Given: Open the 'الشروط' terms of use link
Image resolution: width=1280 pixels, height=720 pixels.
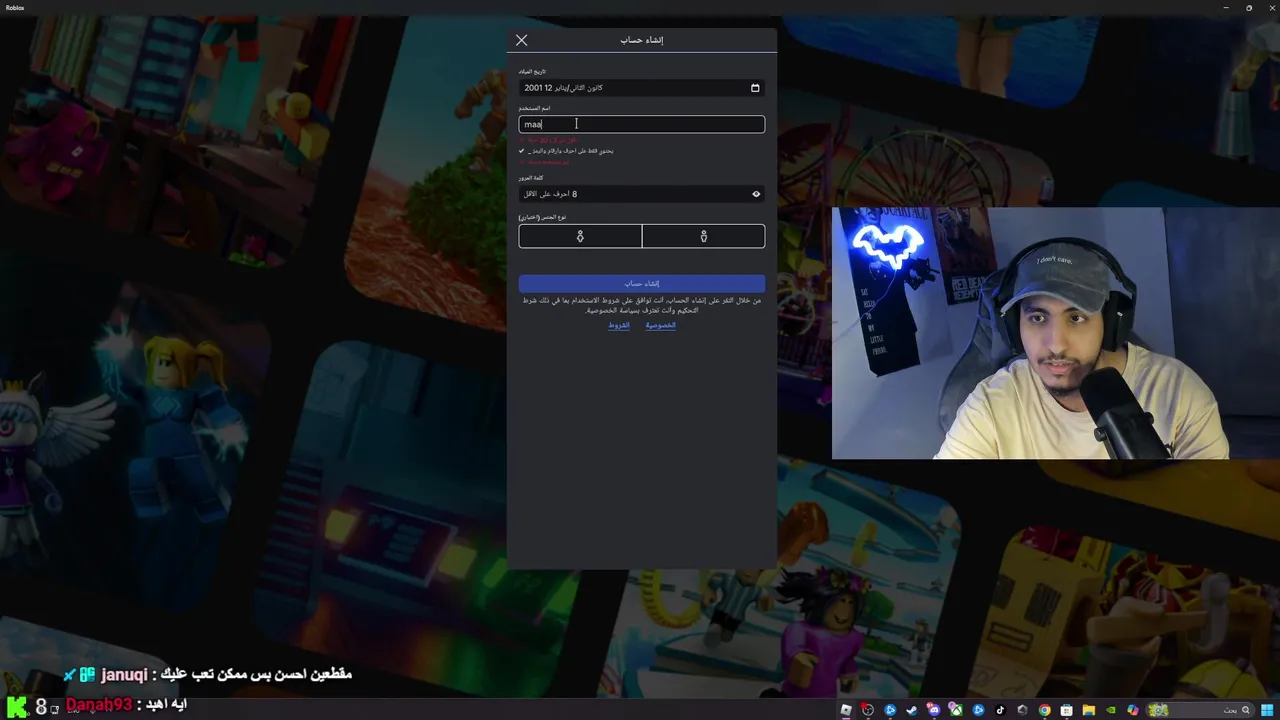Looking at the screenshot, I should point(619,325).
